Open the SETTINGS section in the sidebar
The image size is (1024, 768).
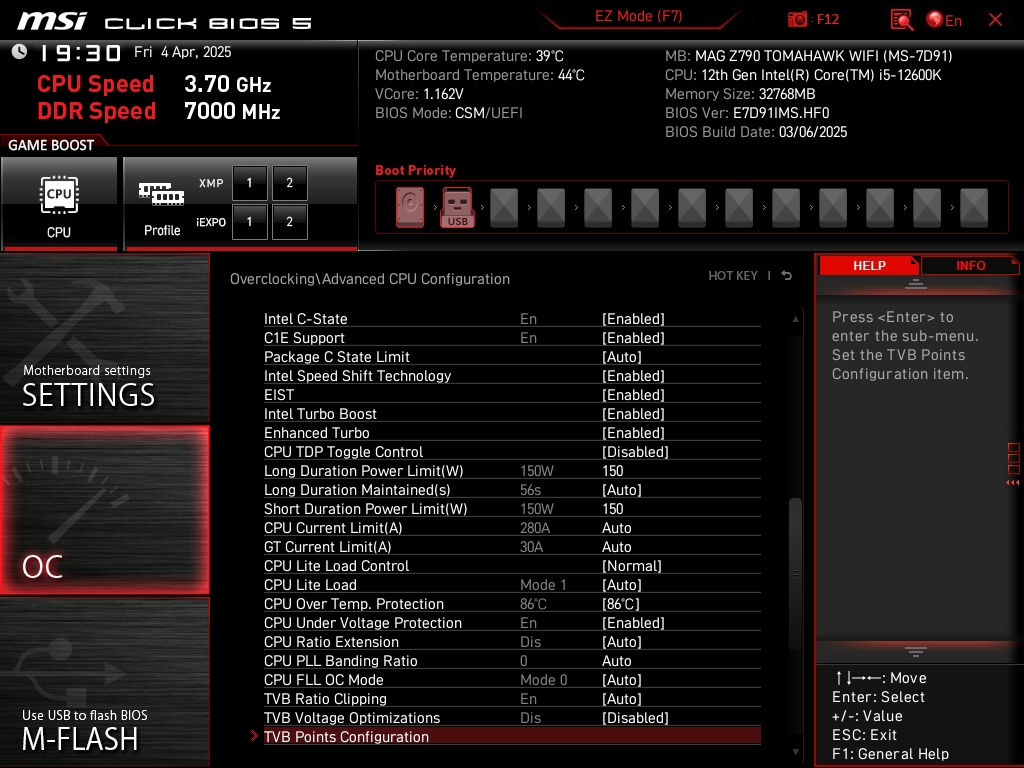click(104, 340)
